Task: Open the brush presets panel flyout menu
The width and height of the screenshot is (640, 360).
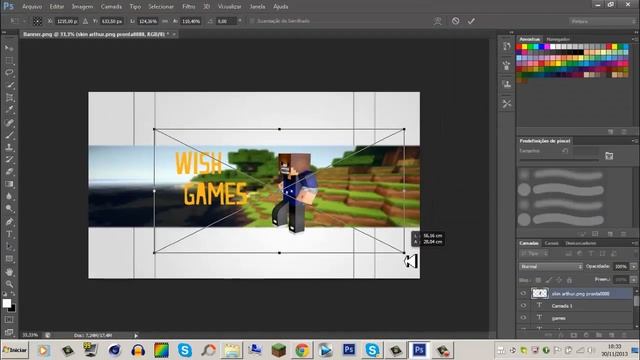Action: pos(635,141)
